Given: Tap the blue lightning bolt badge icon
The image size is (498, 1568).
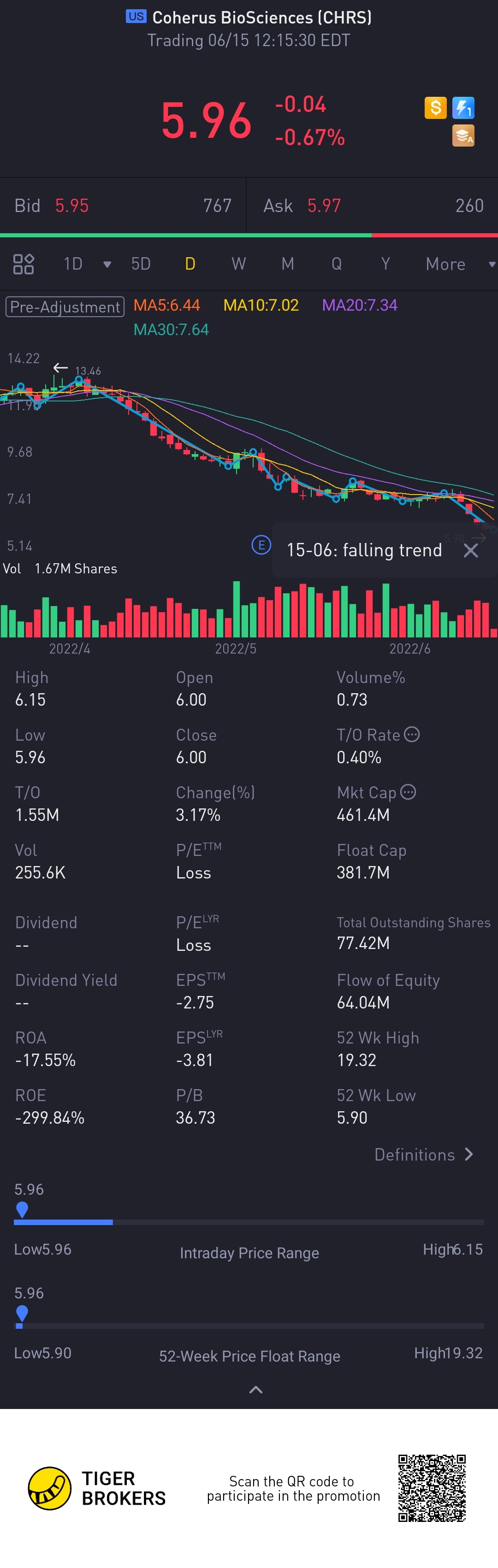Looking at the screenshot, I should click(x=463, y=108).
